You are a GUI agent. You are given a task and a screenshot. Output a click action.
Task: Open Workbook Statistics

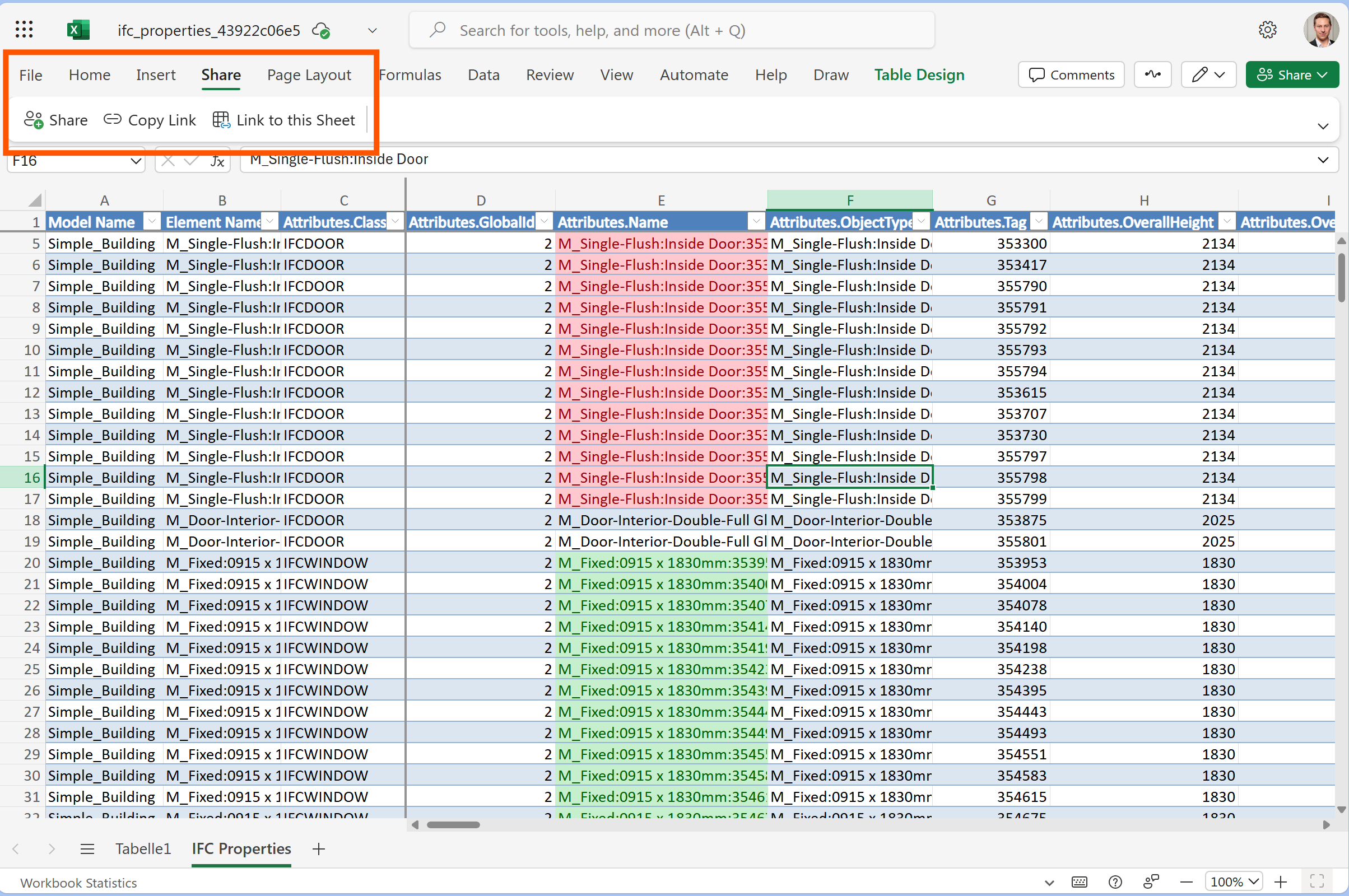[78, 883]
